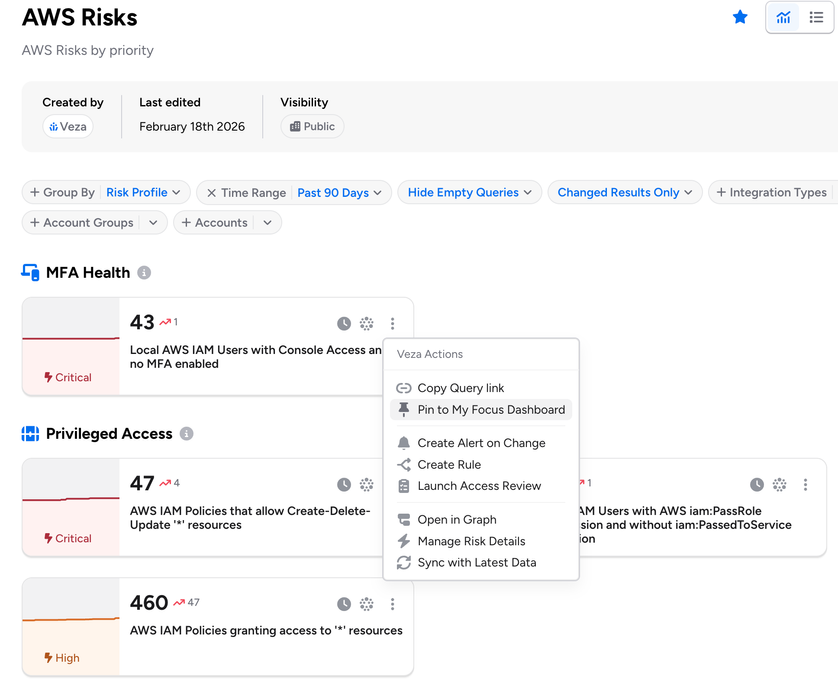The width and height of the screenshot is (838, 688).
Task: Select Copy Query link menu item
Action: (x=481, y=388)
